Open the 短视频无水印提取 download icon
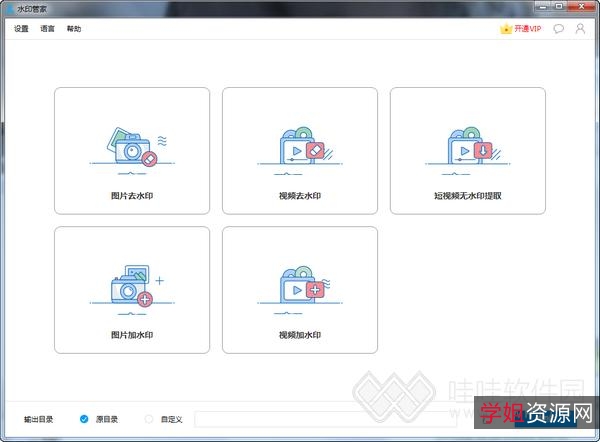The image size is (600, 442). pyautogui.click(x=468, y=151)
